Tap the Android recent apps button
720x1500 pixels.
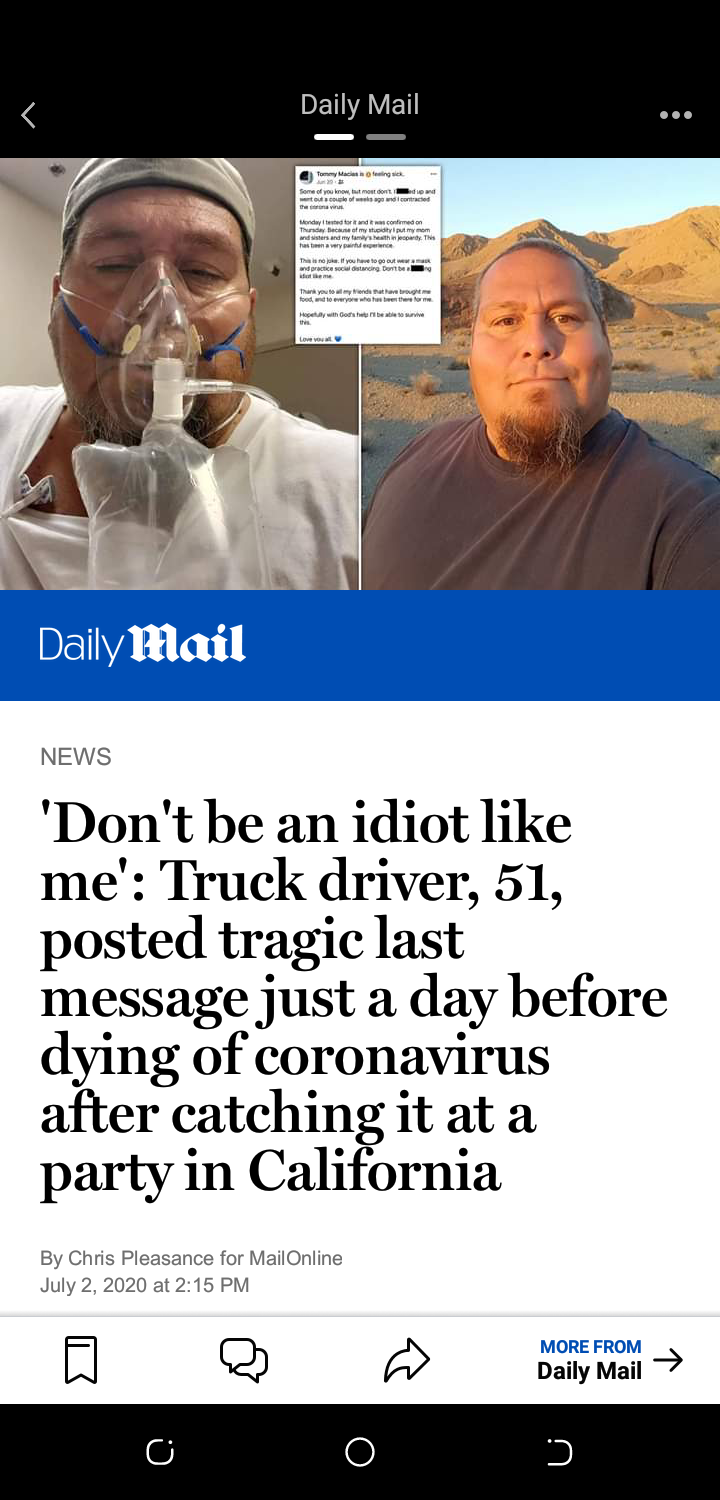point(159,1452)
